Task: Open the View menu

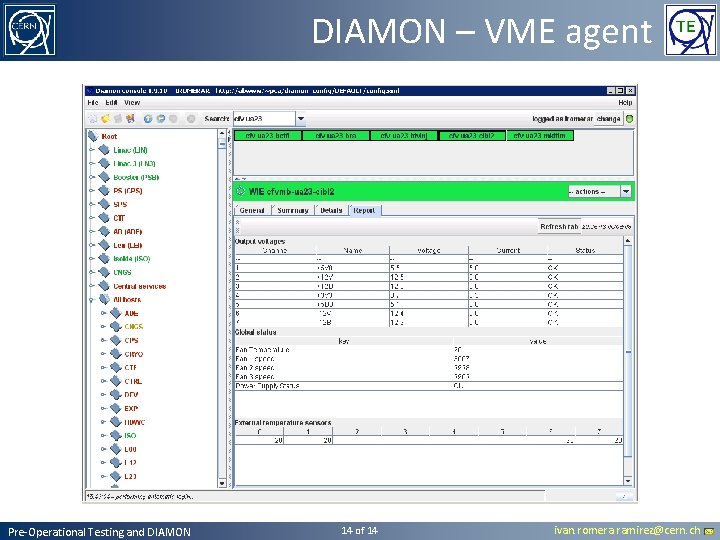Action: (x=132, y=102)
